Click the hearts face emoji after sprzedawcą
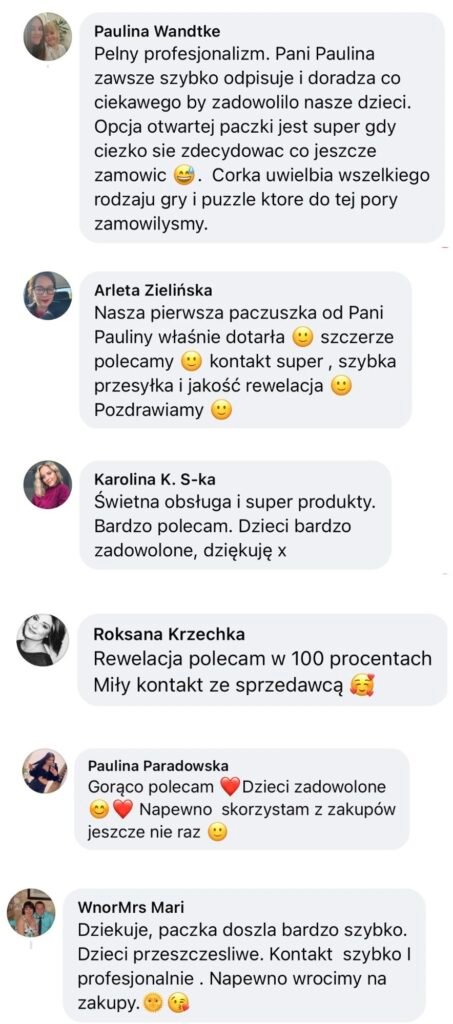The width and height of the screenshot is (453, 1024). tap(361, 686)
